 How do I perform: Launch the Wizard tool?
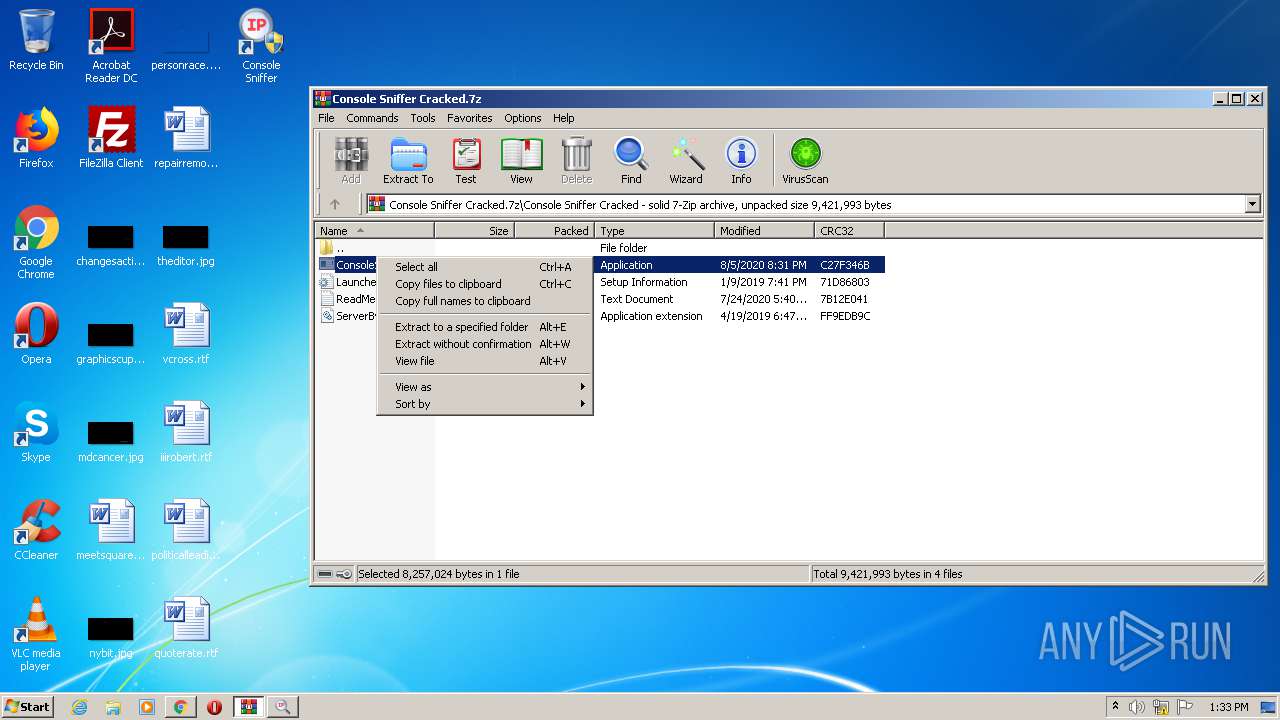coord(686,161)
